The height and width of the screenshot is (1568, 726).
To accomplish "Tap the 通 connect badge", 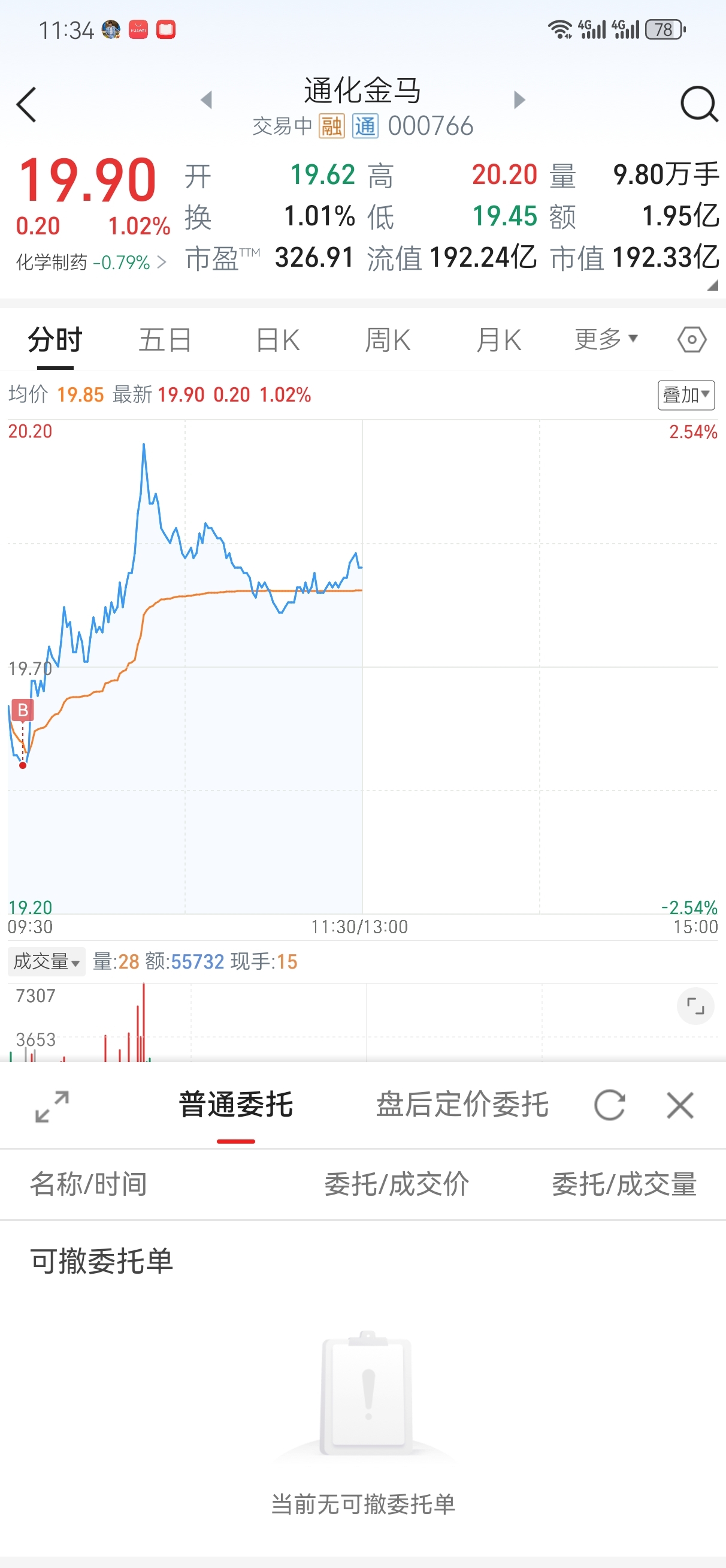I will (x=365, y=126).
